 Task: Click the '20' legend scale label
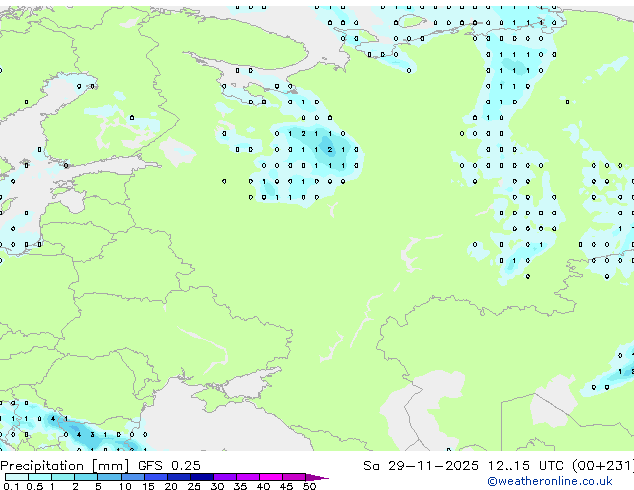click(171, 486)
